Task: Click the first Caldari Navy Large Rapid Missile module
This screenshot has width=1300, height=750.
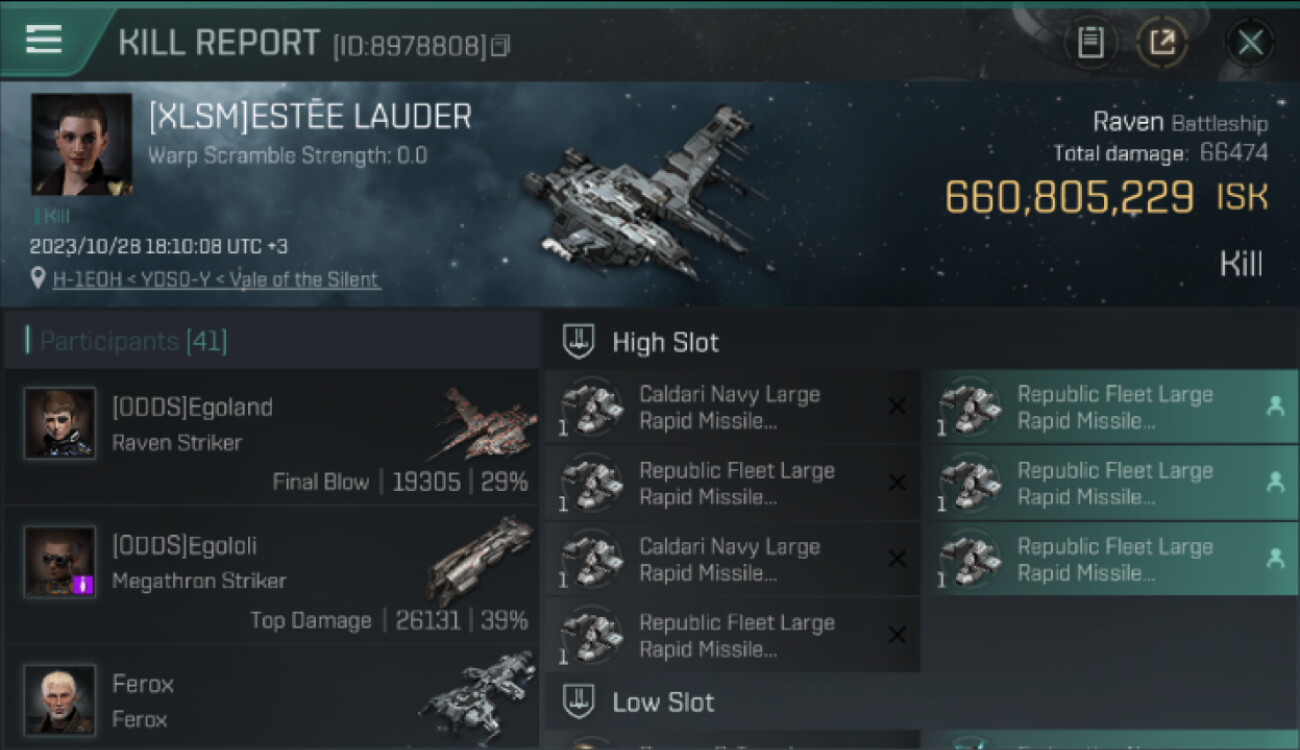Action: [x=732, y=407]
